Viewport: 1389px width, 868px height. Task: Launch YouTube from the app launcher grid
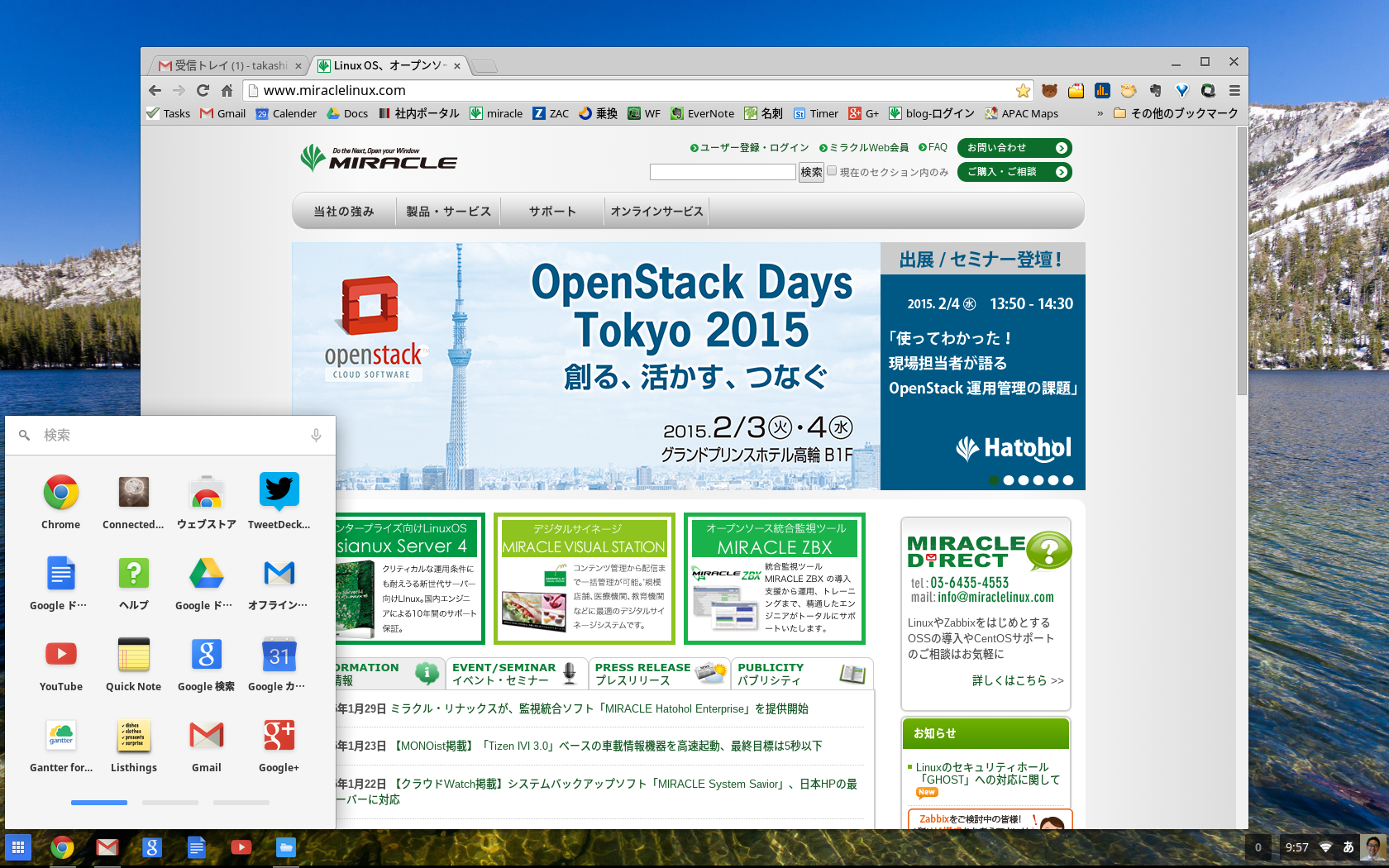61,663
